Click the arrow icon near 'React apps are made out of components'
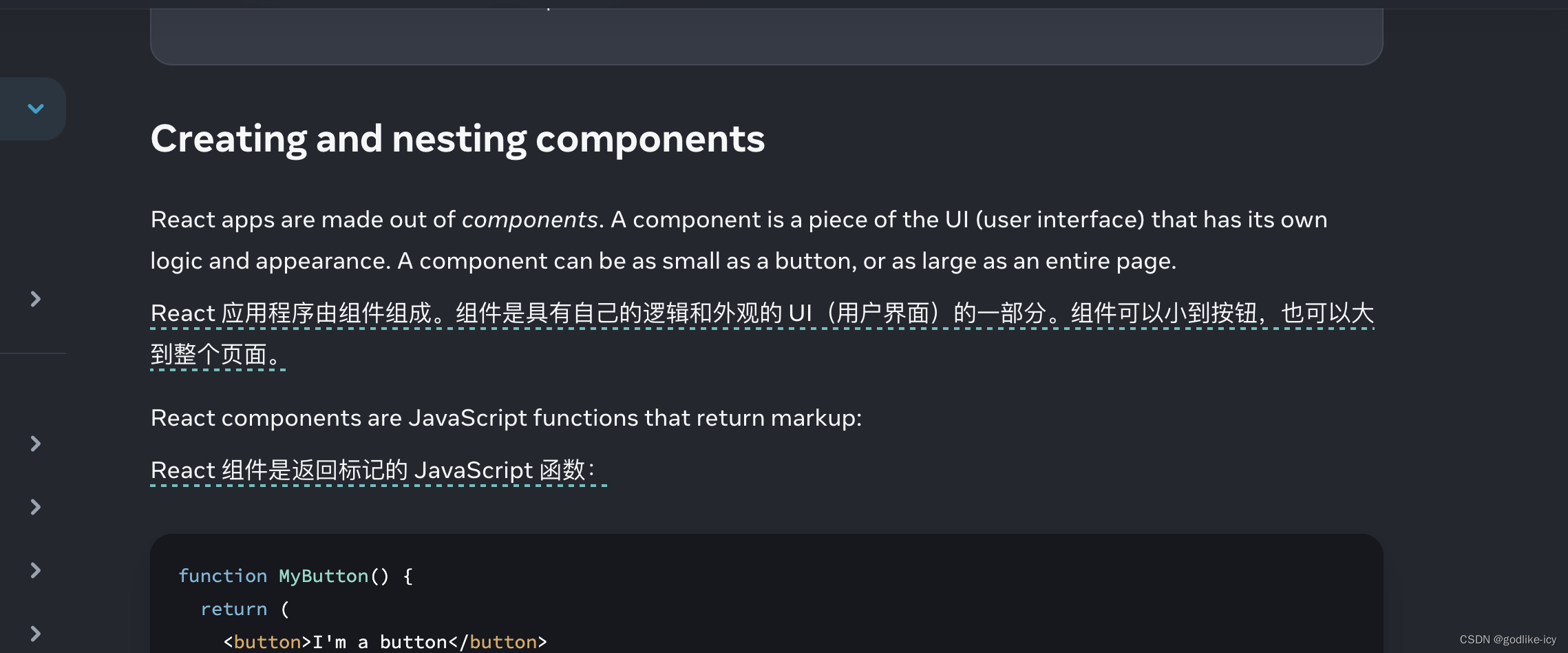The height and width of the screenshot is (653, 1568). pyautogui.click(x=34, y=298)
